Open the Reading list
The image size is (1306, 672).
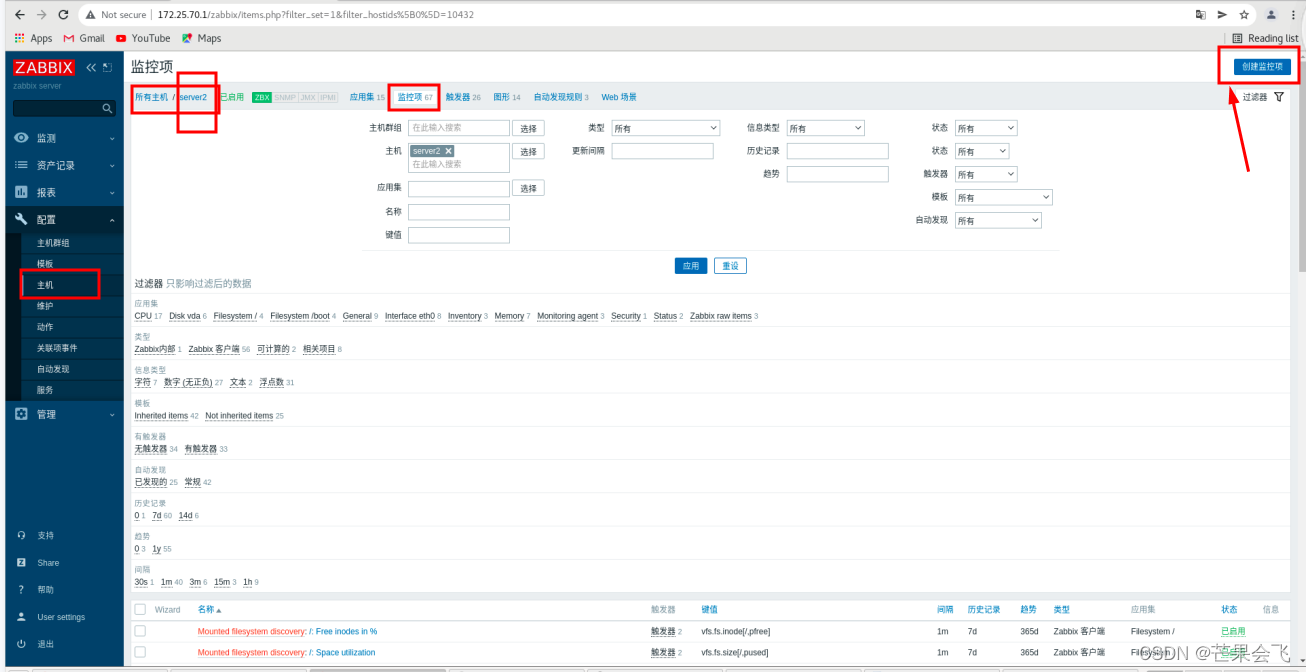1266,38
